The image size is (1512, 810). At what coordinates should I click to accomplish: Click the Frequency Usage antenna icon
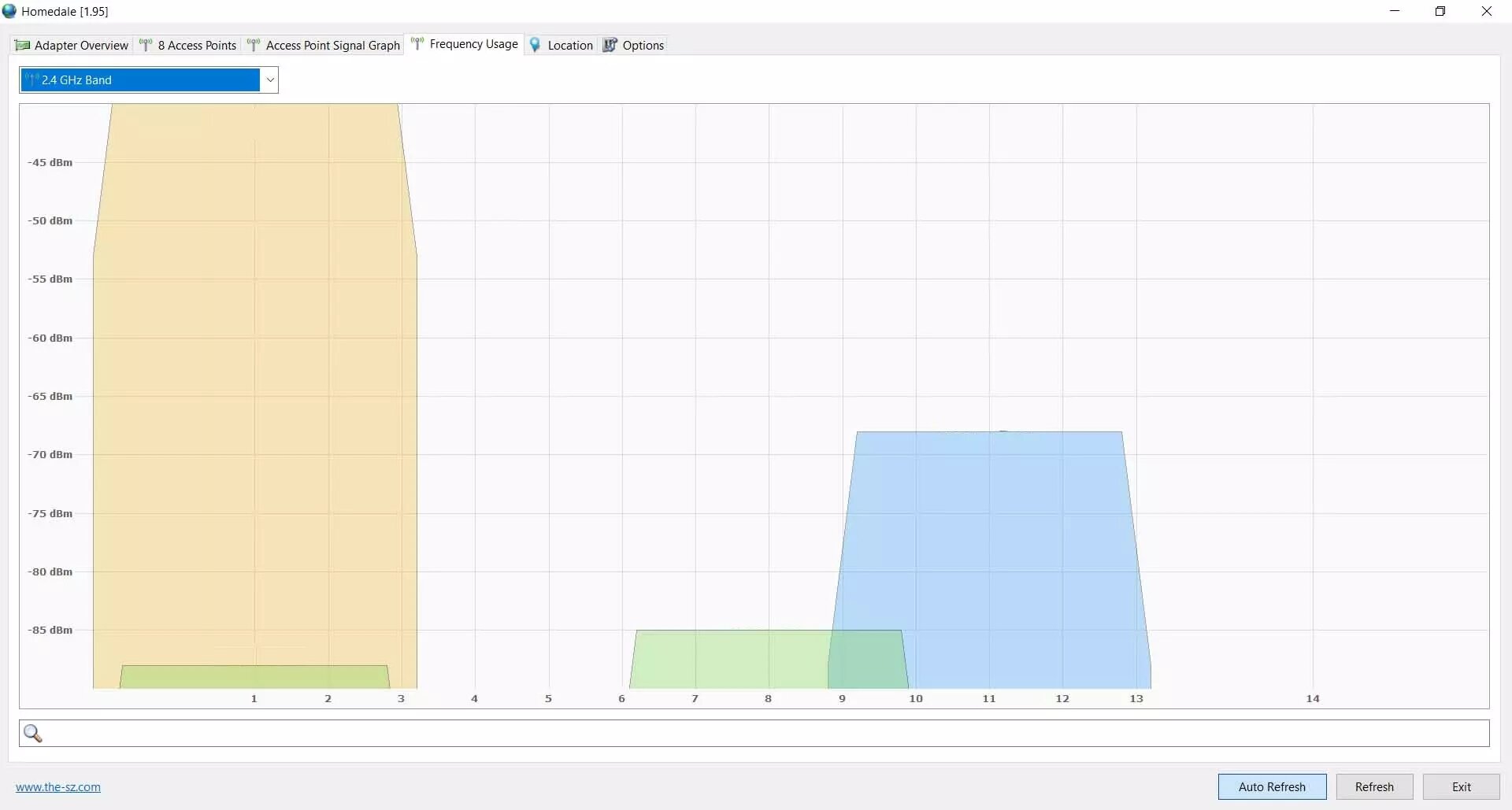(417, 44)
